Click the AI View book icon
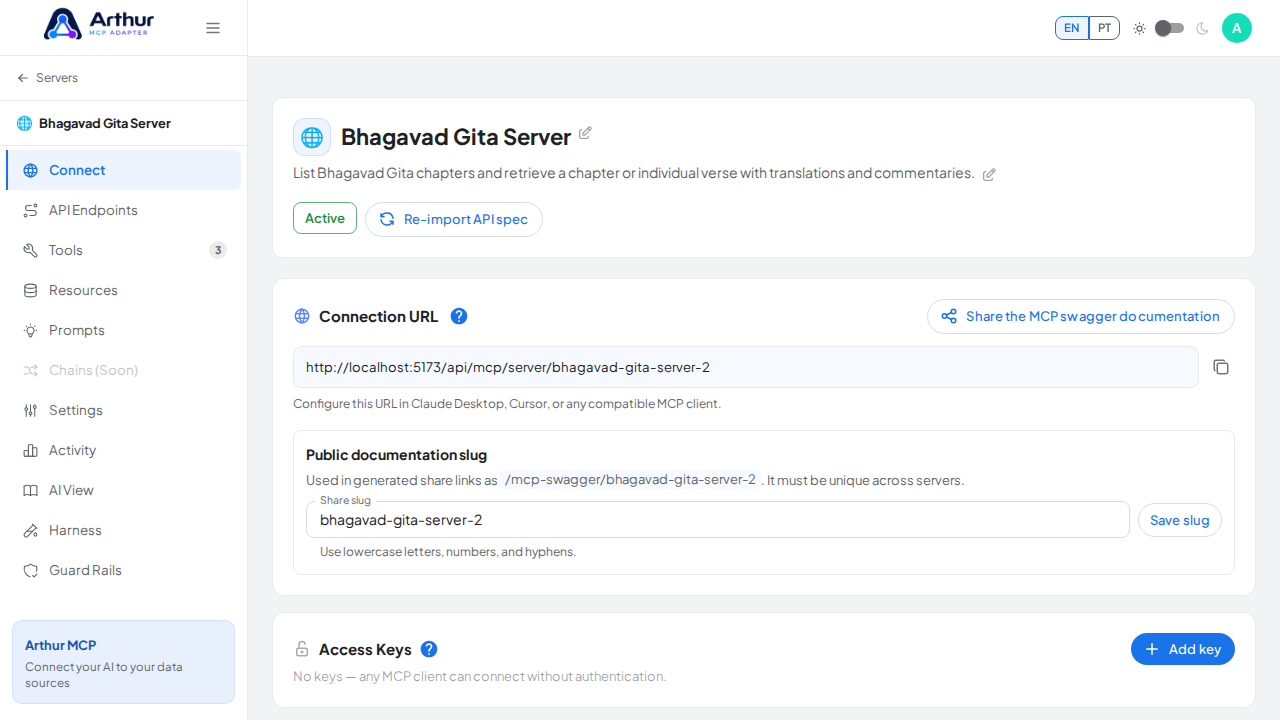This screenshot has width=1280, height=720. pos(31,490)
